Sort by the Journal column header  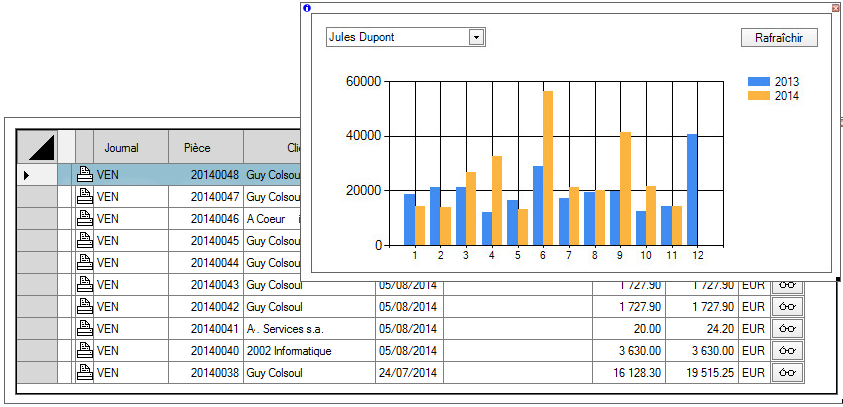121,147
